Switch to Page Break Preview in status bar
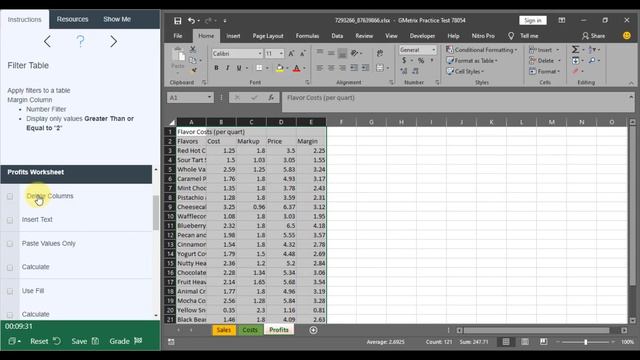 pyautogui.click(x=543, y=342)
